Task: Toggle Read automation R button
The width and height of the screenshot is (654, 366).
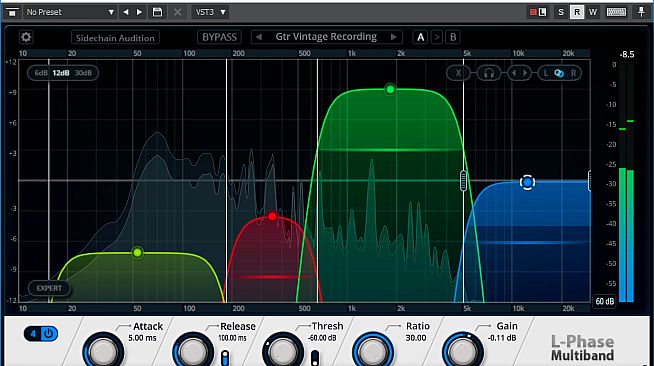Action: coord(577,12)
